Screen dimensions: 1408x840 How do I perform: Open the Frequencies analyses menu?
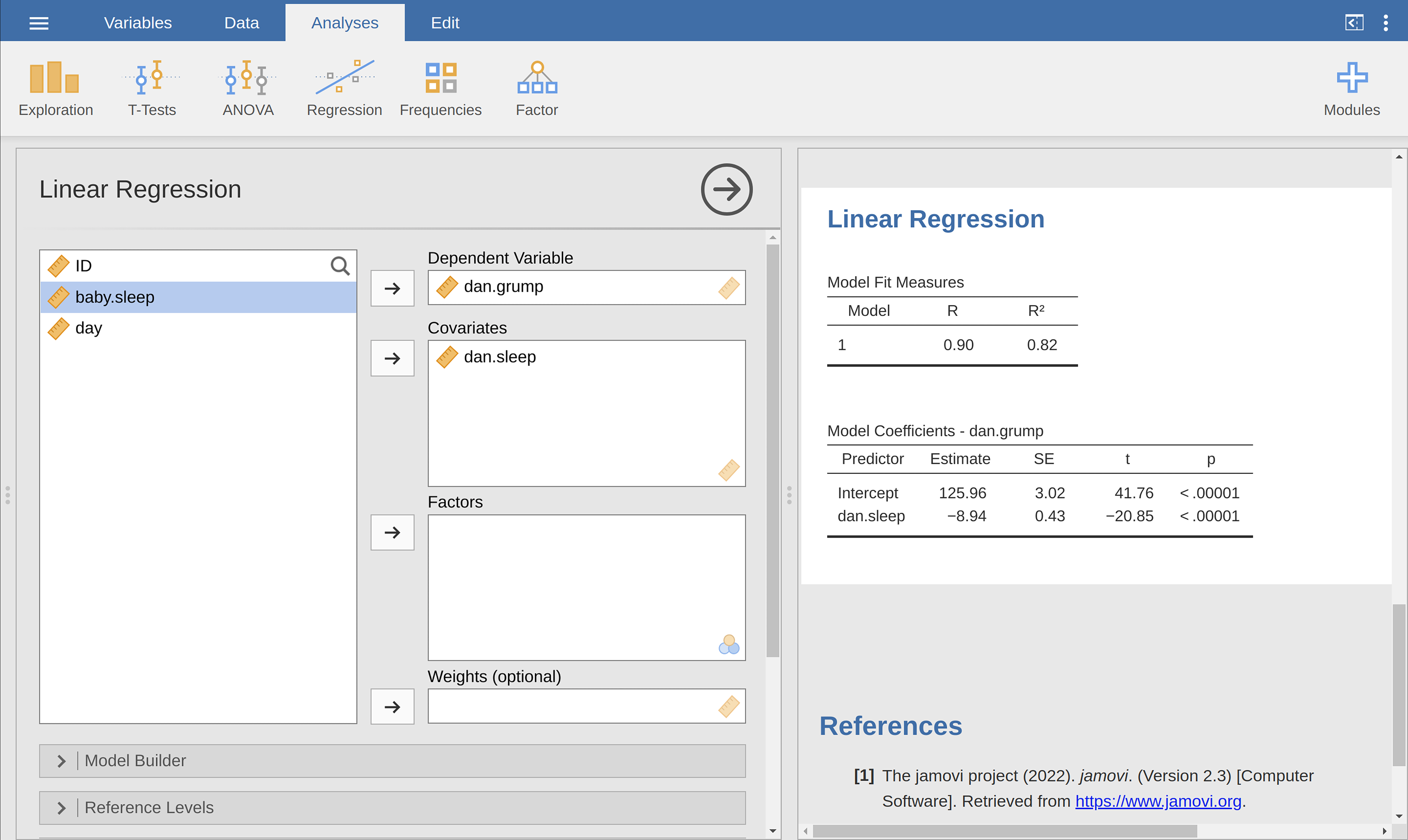(441, 88)
